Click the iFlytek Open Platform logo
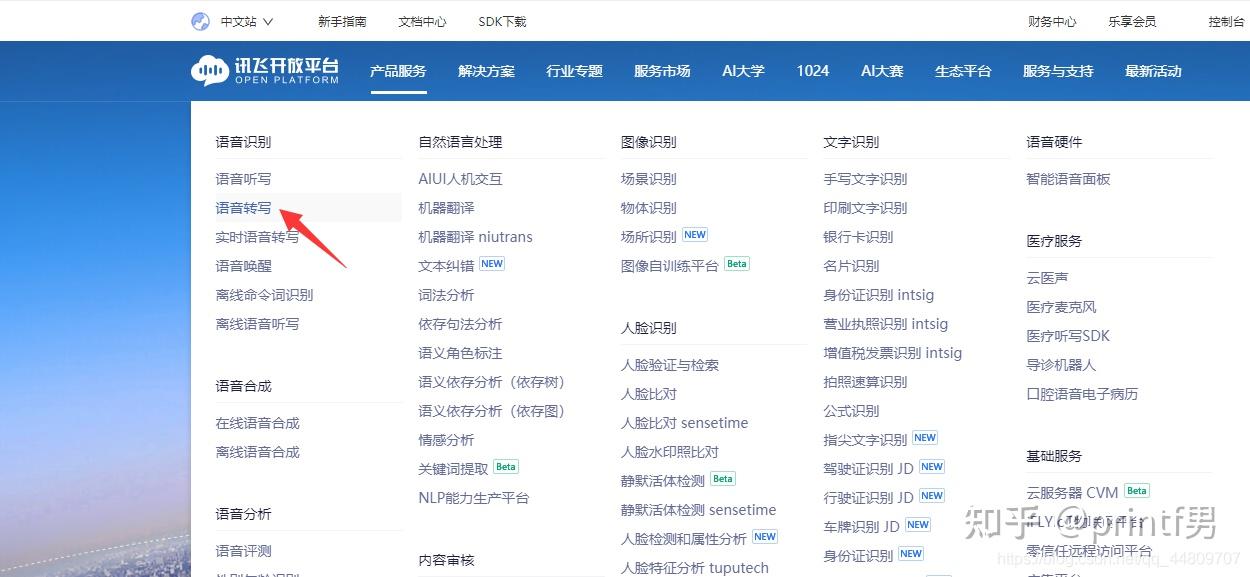The width and height of the screenshot is (1250, 577). tap(265, 71)
